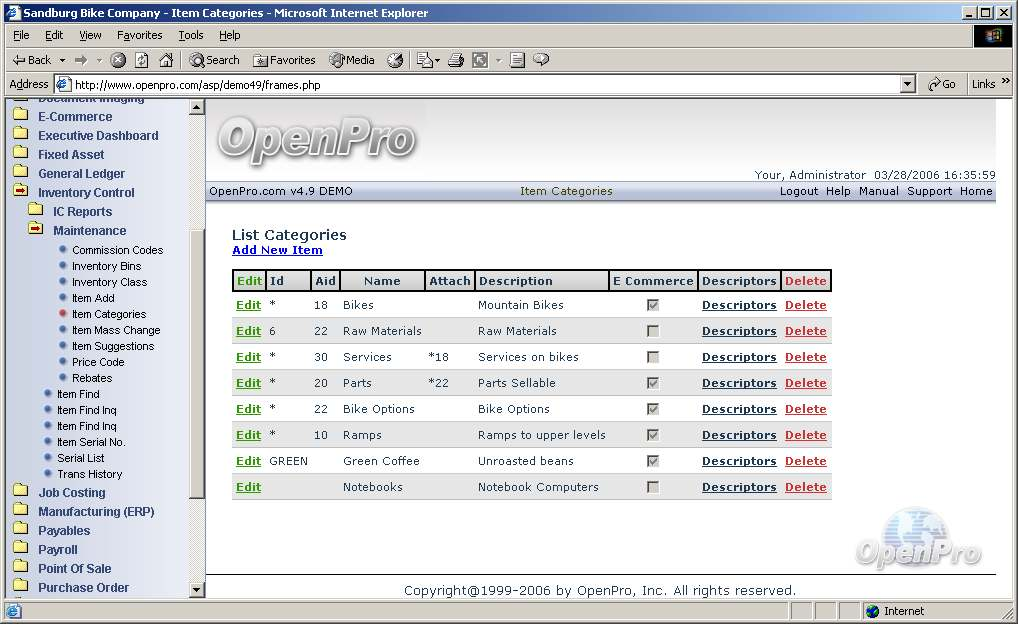This screenshot has width=1018, height=624.
Task: Open Commission Codes in Maintenance tree
Action: 118,250
